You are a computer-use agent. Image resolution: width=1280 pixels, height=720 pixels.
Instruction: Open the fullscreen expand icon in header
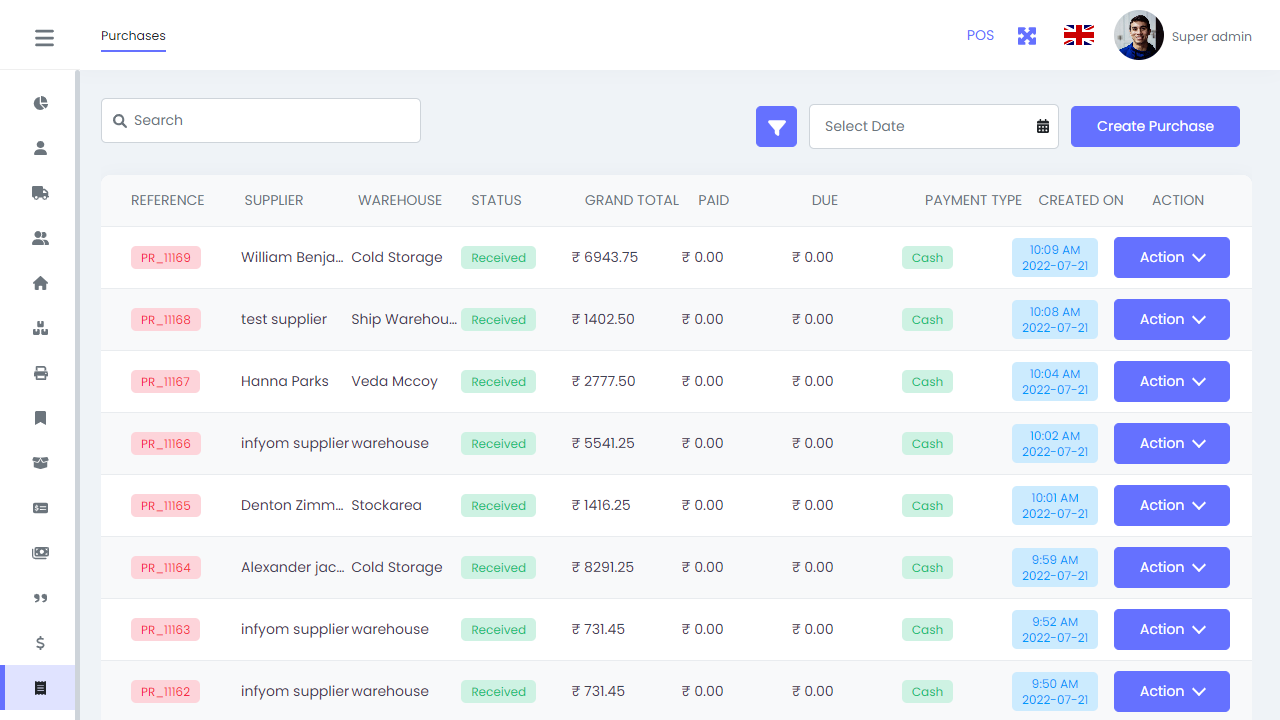tap(1026, 35)
